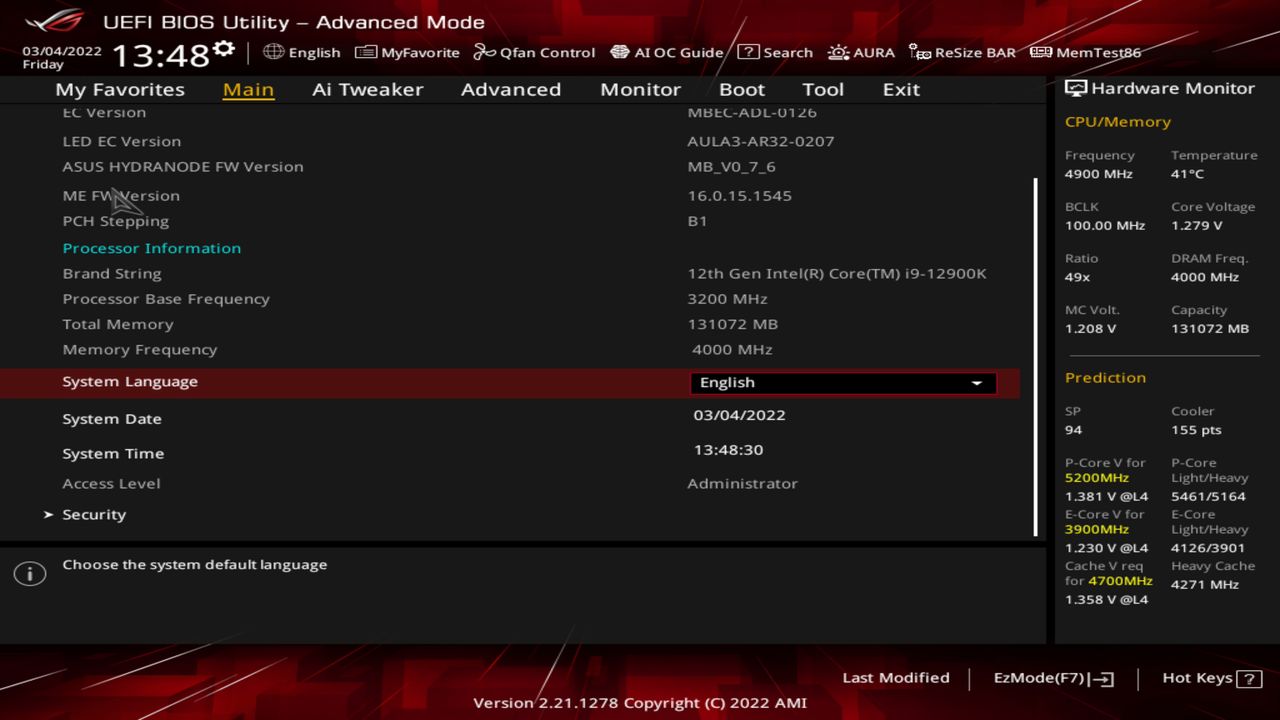The width and height of the screenshot is (1280, 720).
Task: Select the System Language row
Action: (x=510, y=383)
